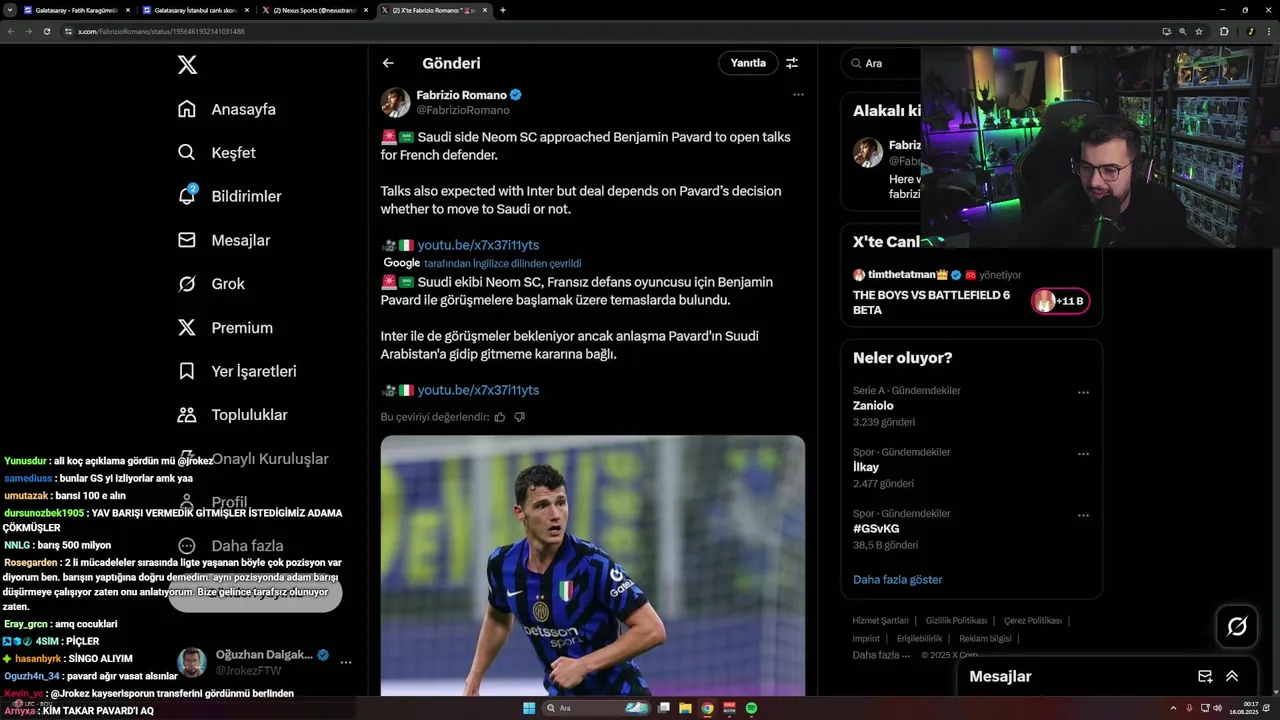The height and width of the screenshot is (720, 1280).
Task: Click Fabrizio Romano display name
Action: click(x=462, y=95)
